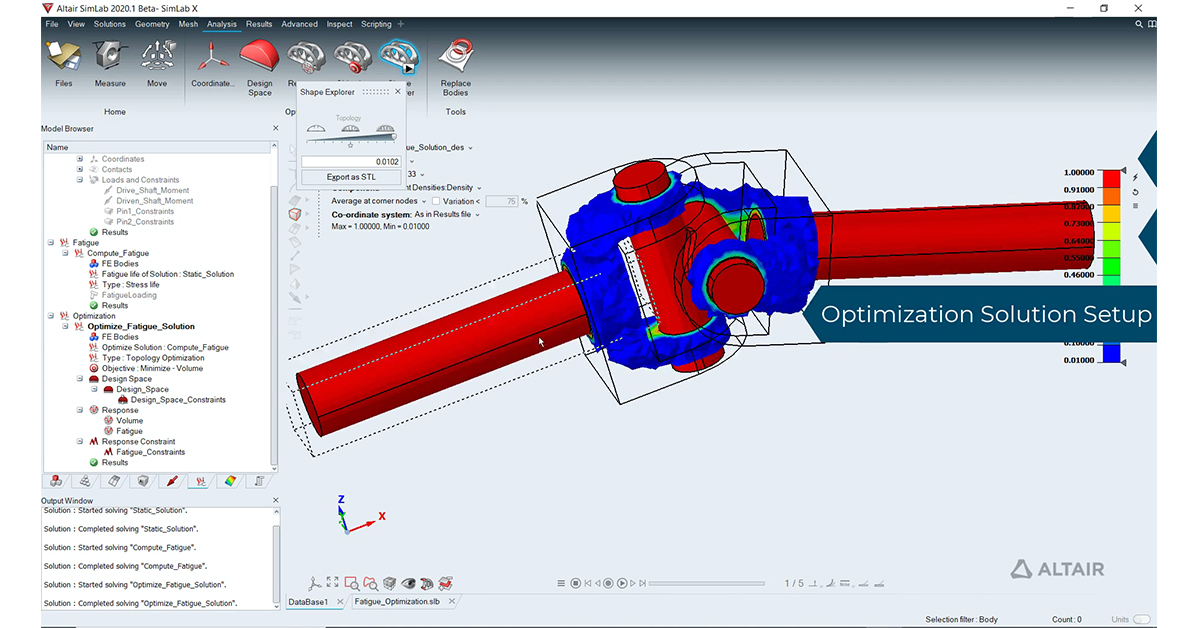The height and width of the screenshot is (628, 1200).
Task: Click the fit view icon in bottom toolbar
Action: pos(333,583)
